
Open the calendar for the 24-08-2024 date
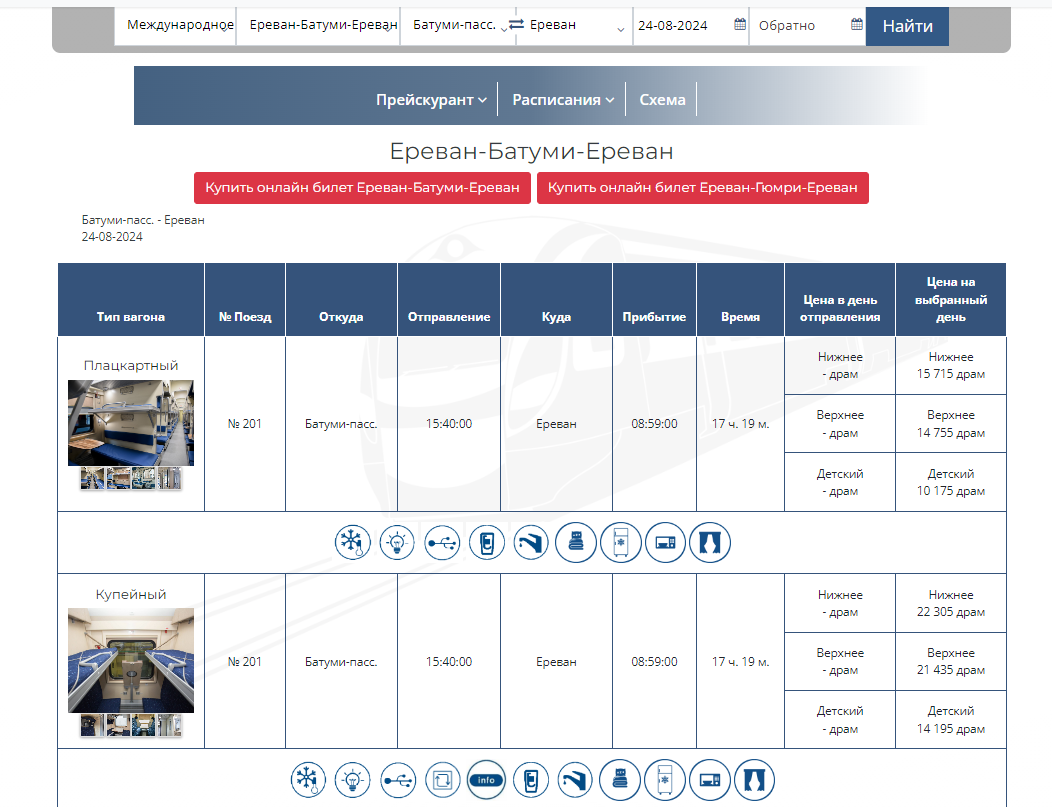coord(739,25)
